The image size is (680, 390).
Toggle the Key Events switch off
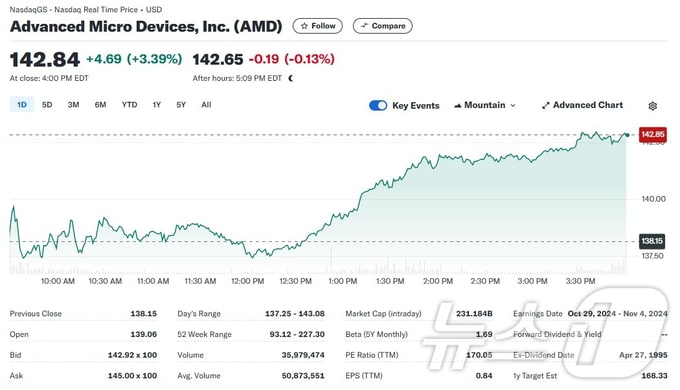(x=378, y=105)
